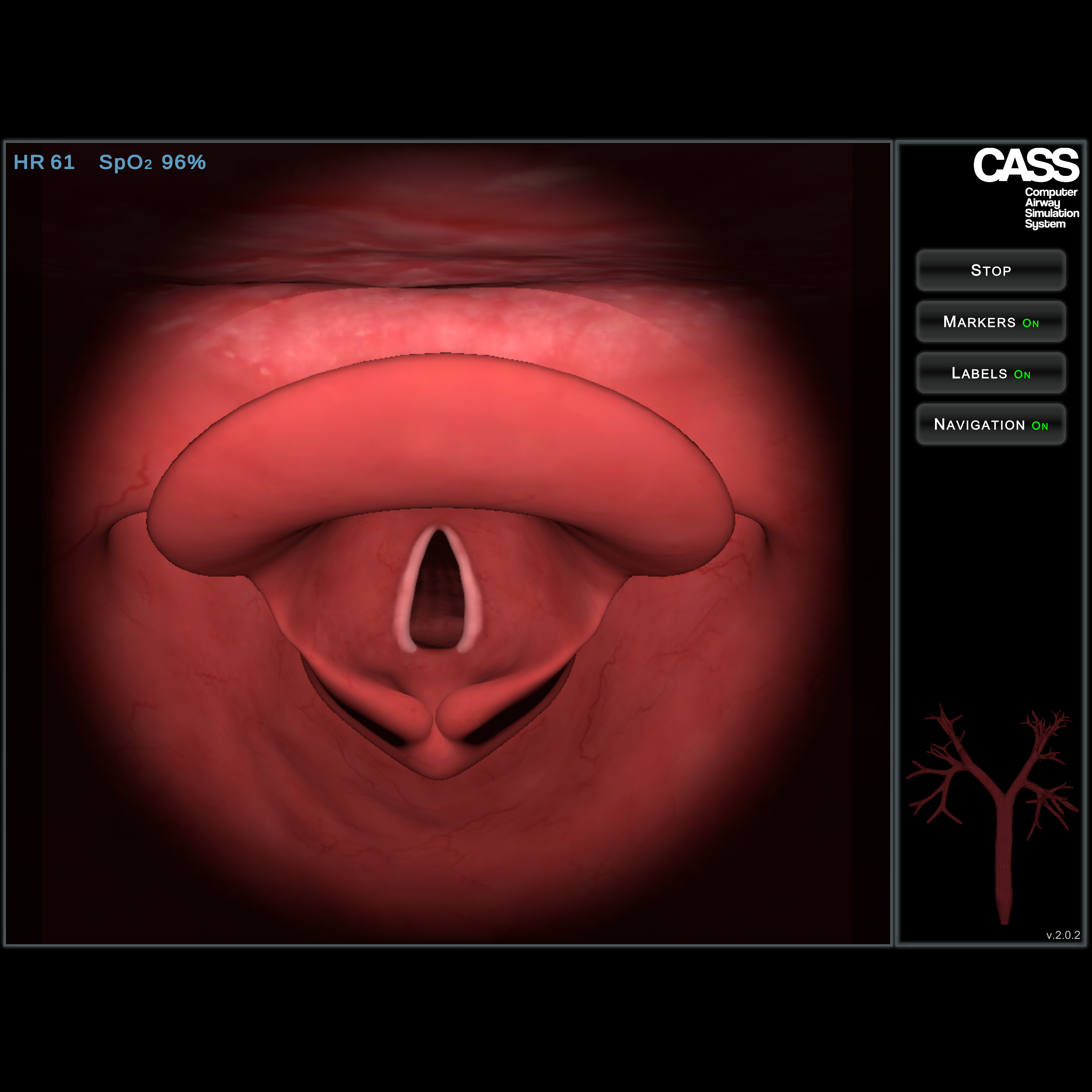Toggle Markers off
Viewport: 1092px width, 1092px height.
coord(990,322)
